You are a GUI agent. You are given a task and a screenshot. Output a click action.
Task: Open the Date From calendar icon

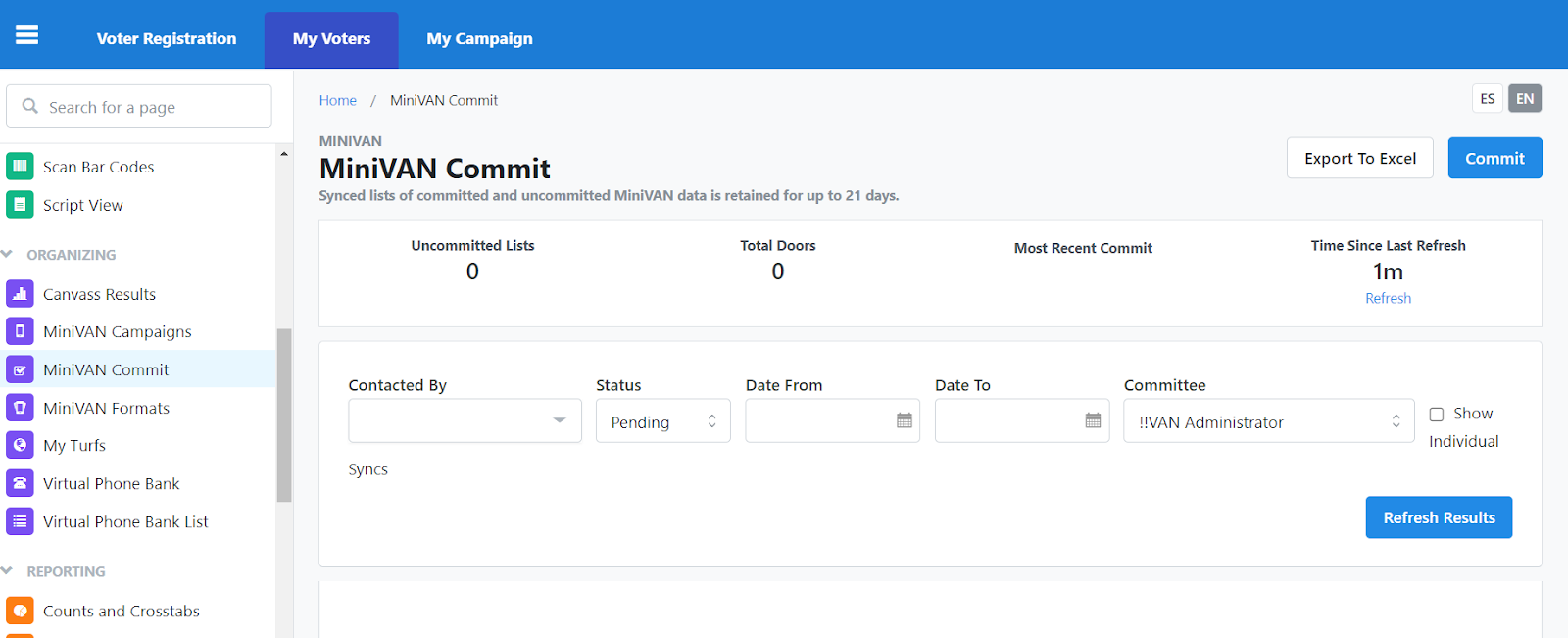click(x=905, y=420)
